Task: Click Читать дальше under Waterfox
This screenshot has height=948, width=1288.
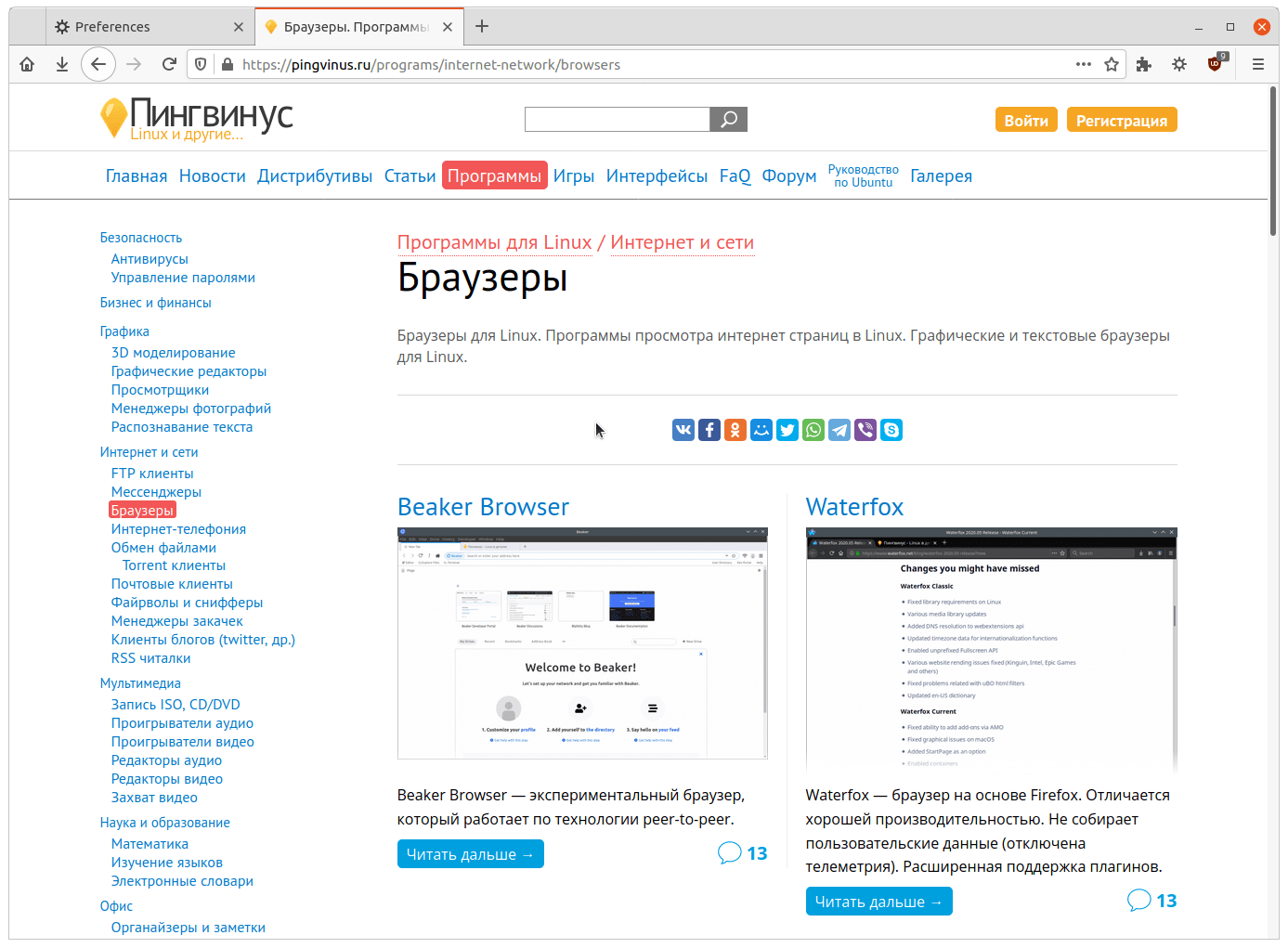Action: 879,902
